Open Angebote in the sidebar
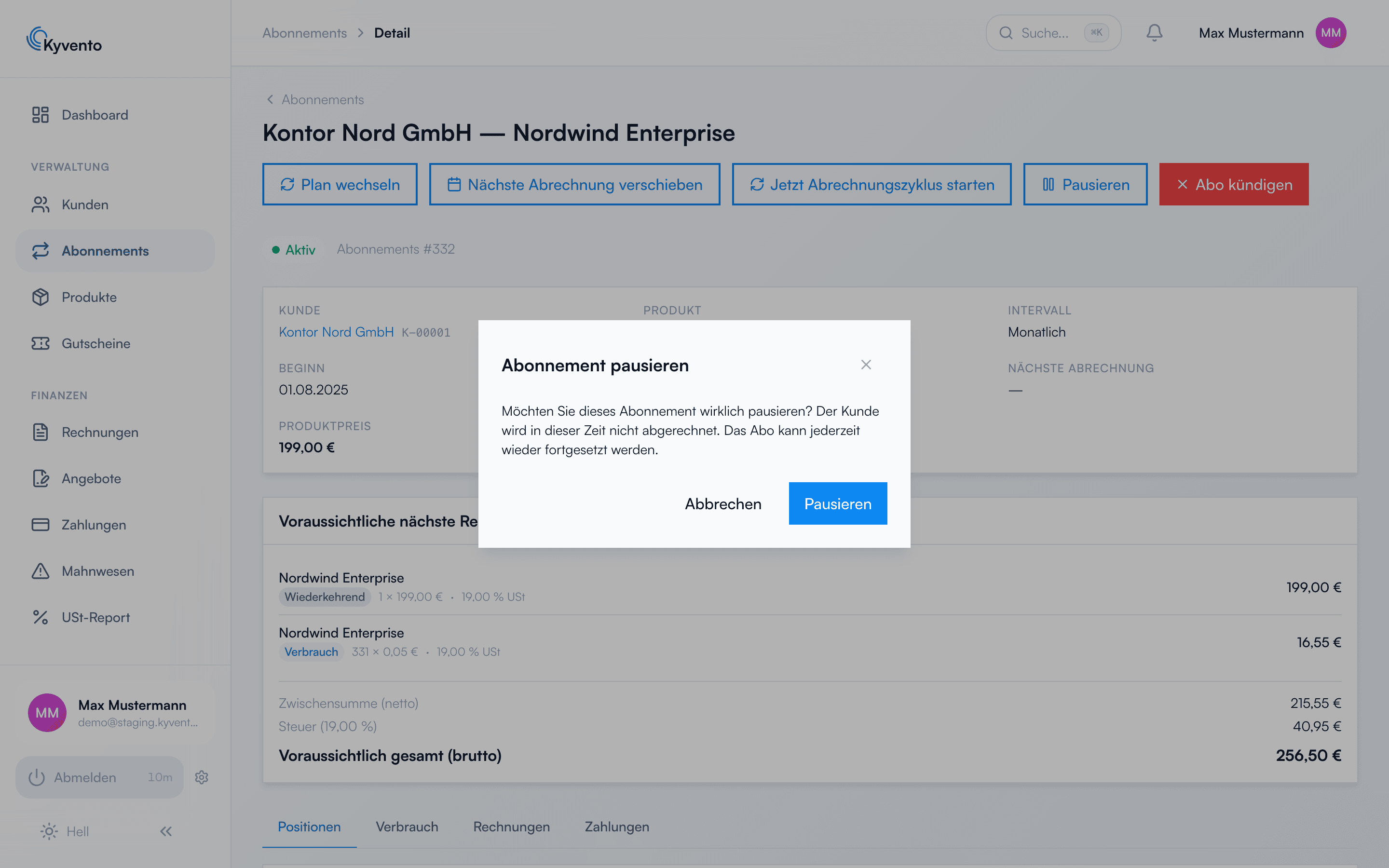1389x868 pixels. (x=115, y=479)
